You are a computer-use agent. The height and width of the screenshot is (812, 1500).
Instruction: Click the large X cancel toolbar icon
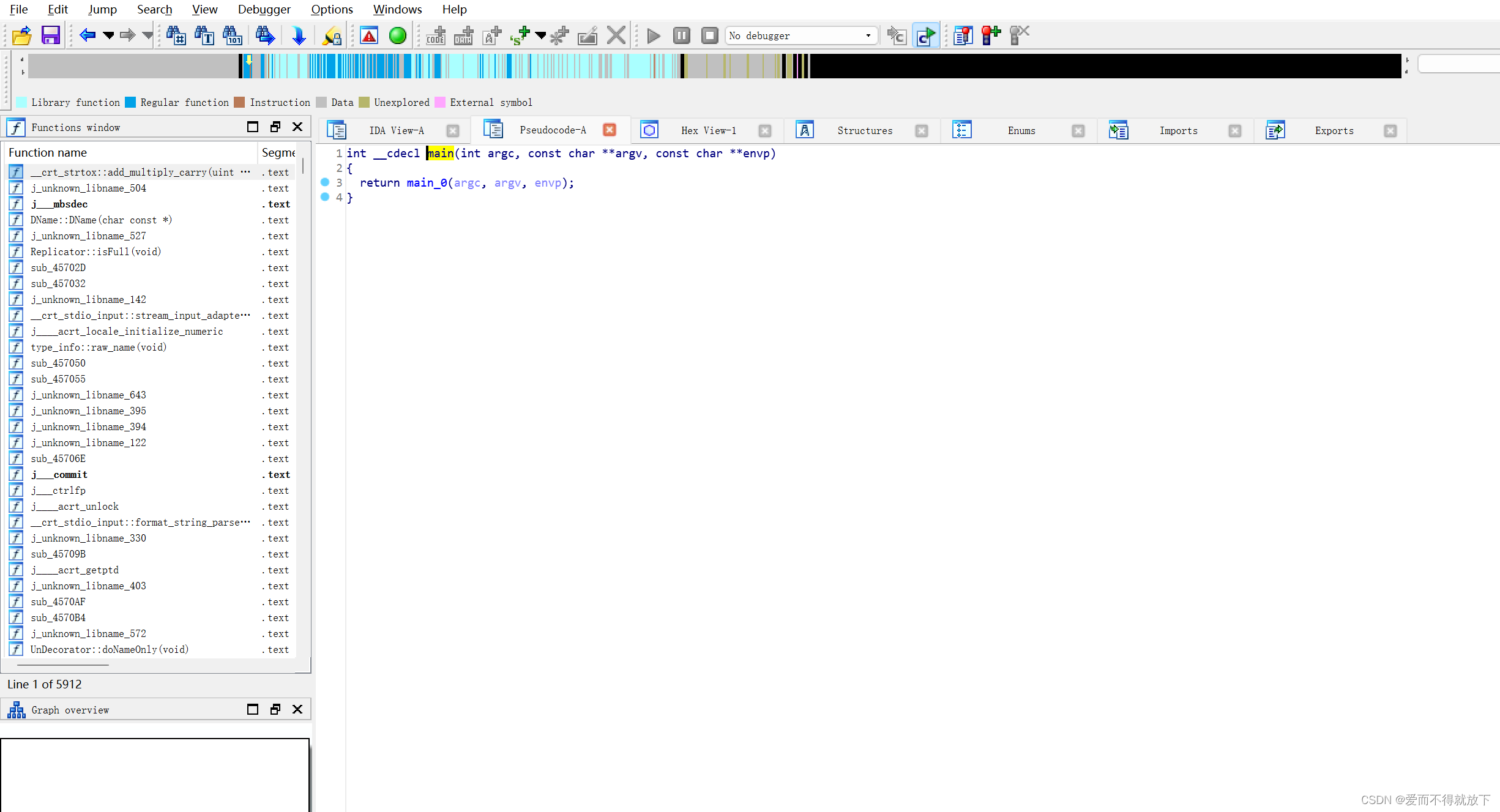point(616,35)
